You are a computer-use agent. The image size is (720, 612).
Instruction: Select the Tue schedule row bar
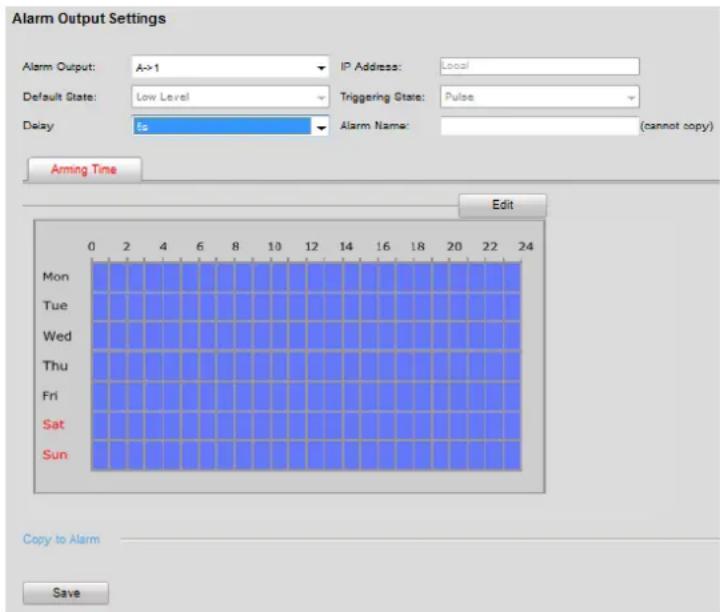pyautogui.click(x=306, y=307)
